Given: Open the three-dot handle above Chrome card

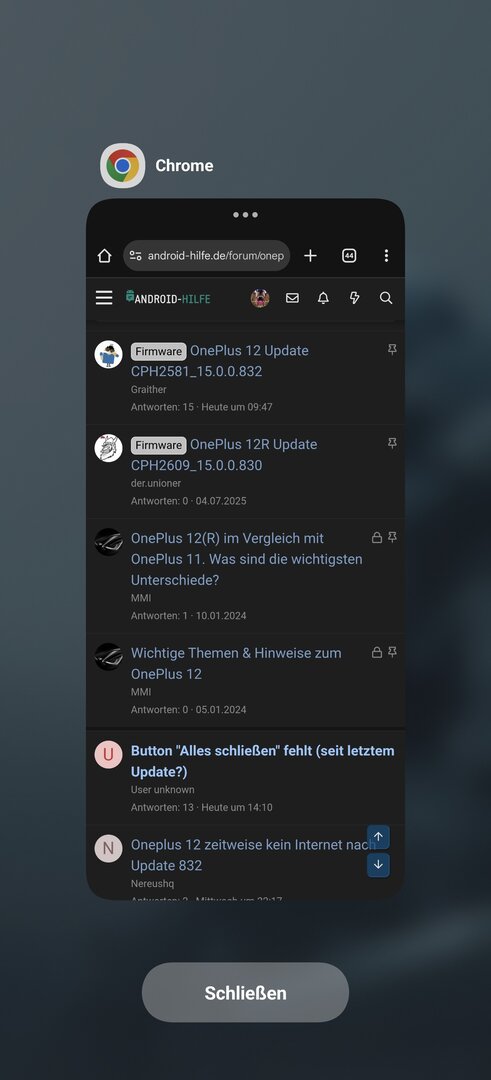Looking at the screenshot, I should coord(245,215).
